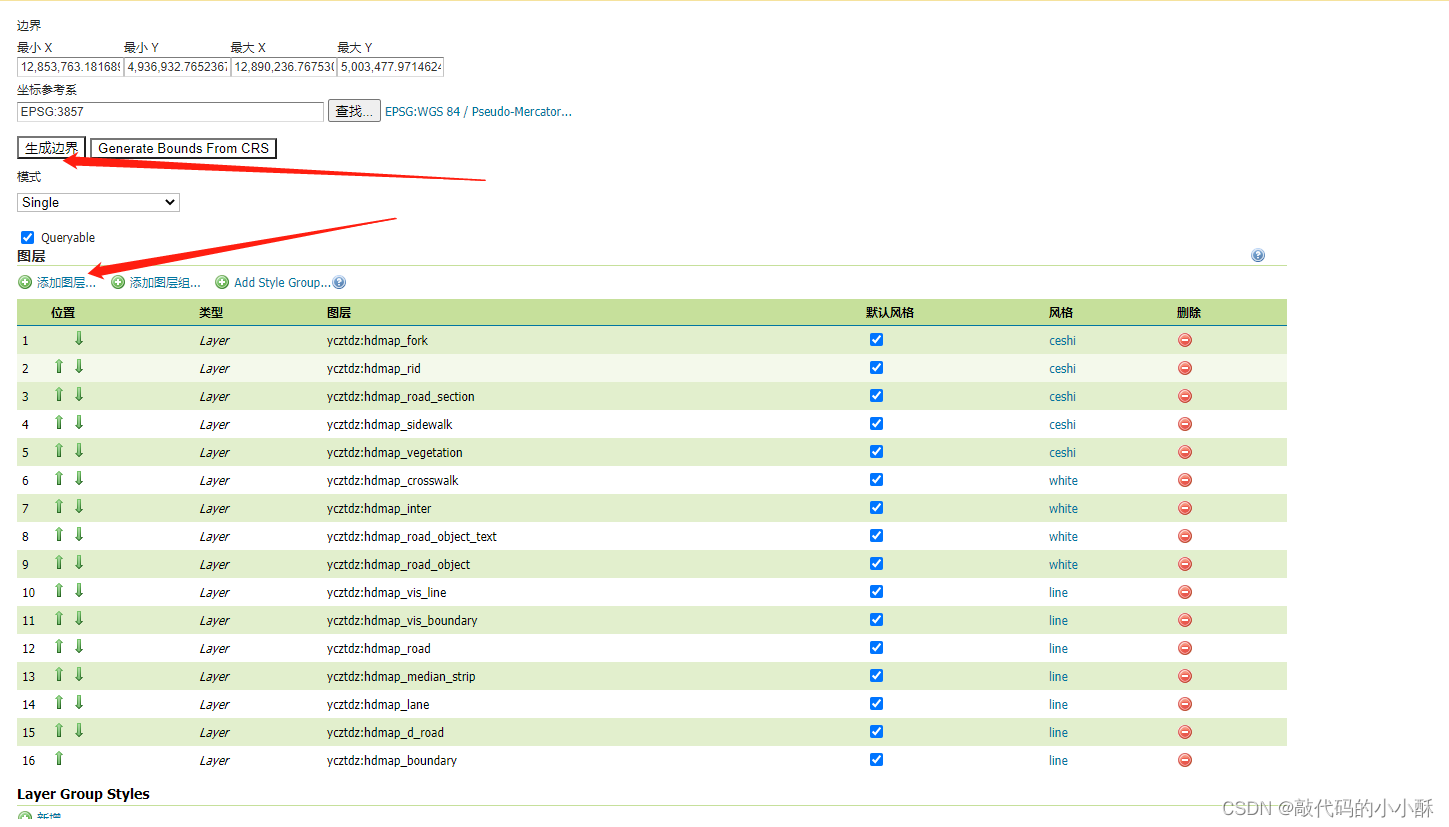Open white style for hdmap_crosswalk

pos(1063,480)
